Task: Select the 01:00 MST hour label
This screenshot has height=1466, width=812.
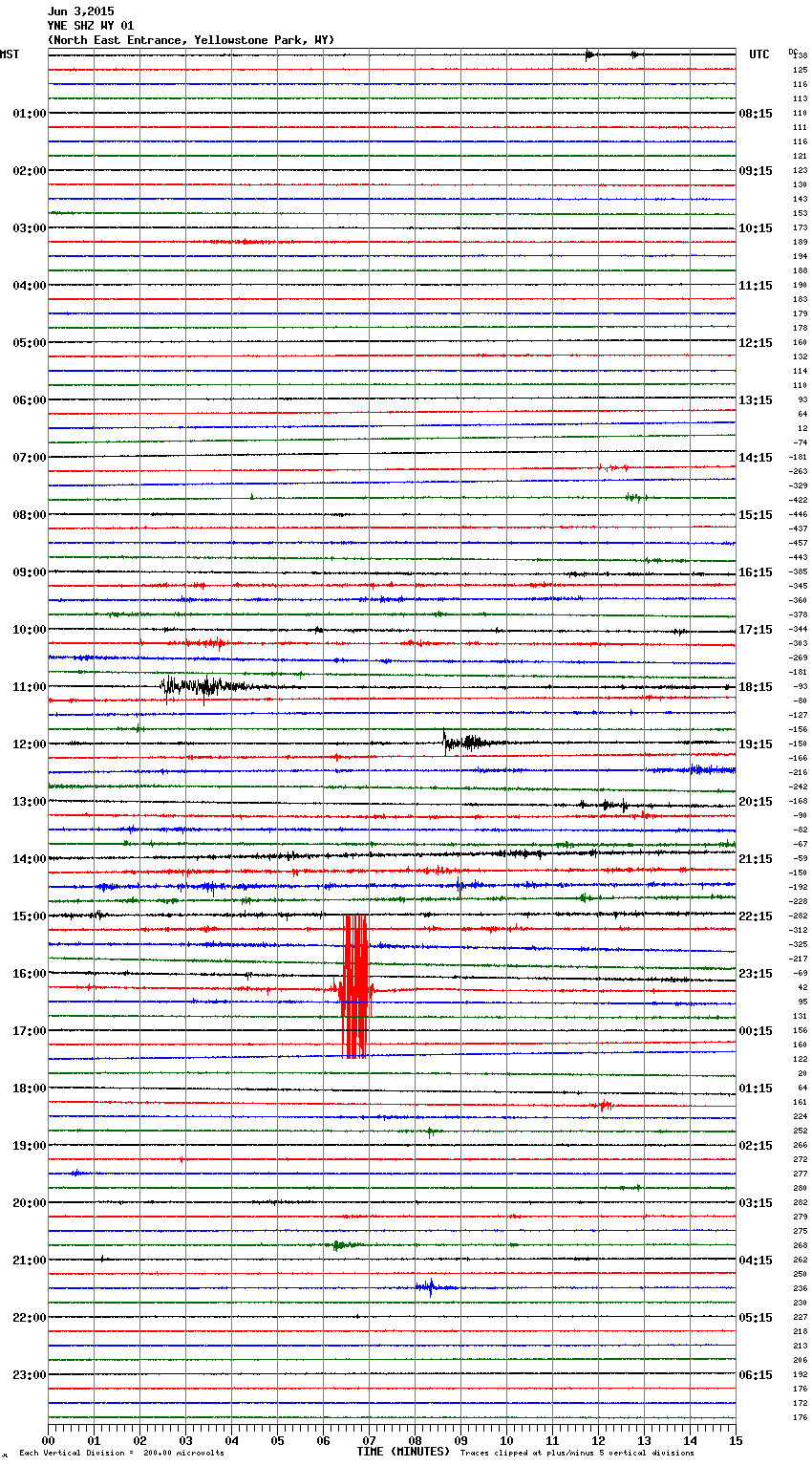Action: pos(29,114)
